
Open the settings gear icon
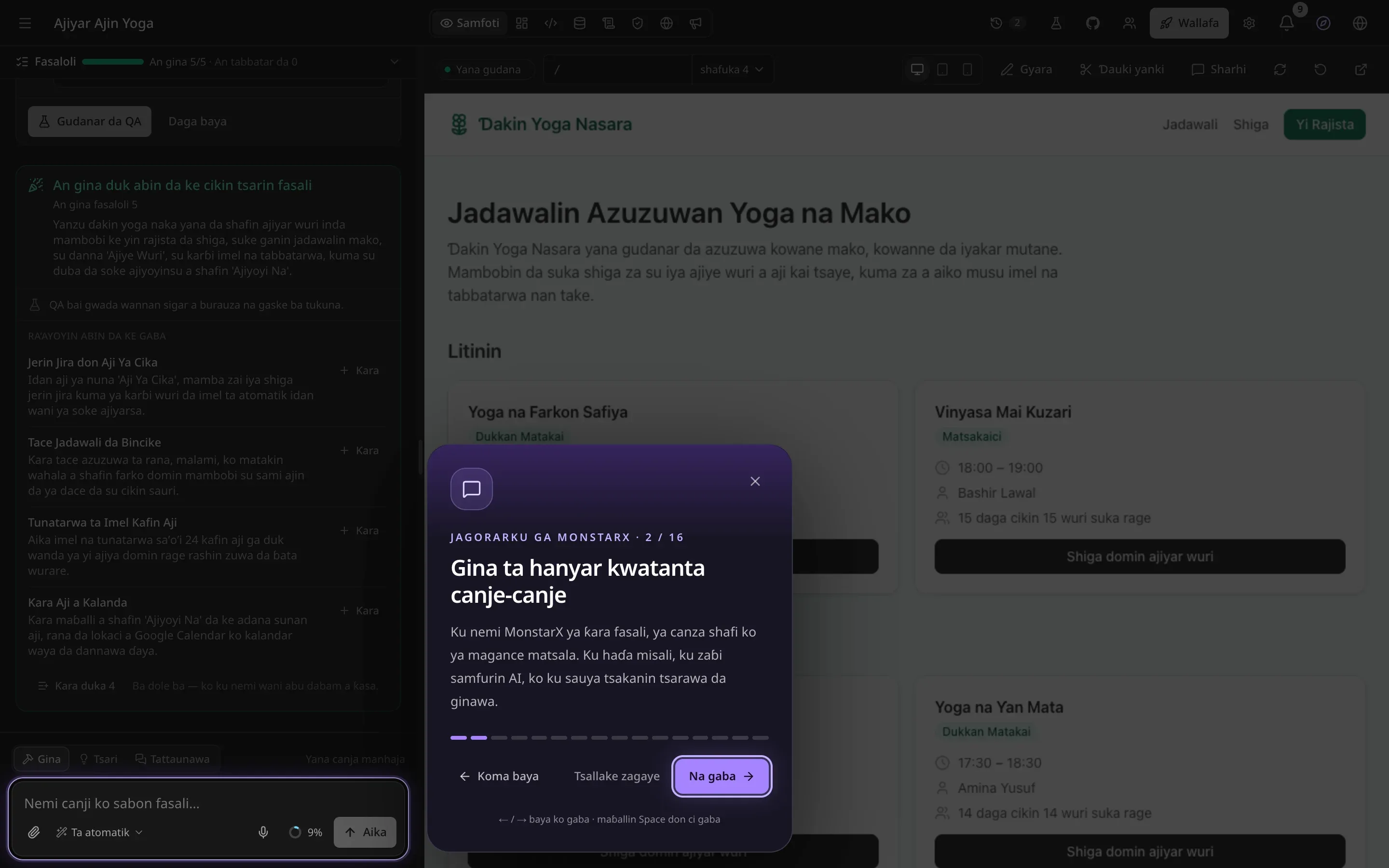[1249, 23]
